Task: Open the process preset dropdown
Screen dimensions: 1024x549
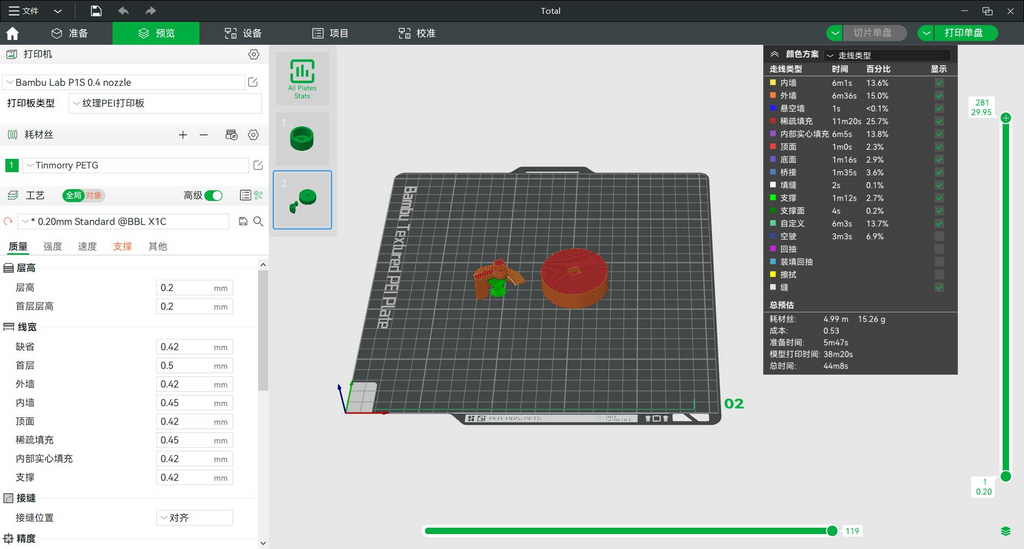Action: pyautogui.click(x=123, y=221)
